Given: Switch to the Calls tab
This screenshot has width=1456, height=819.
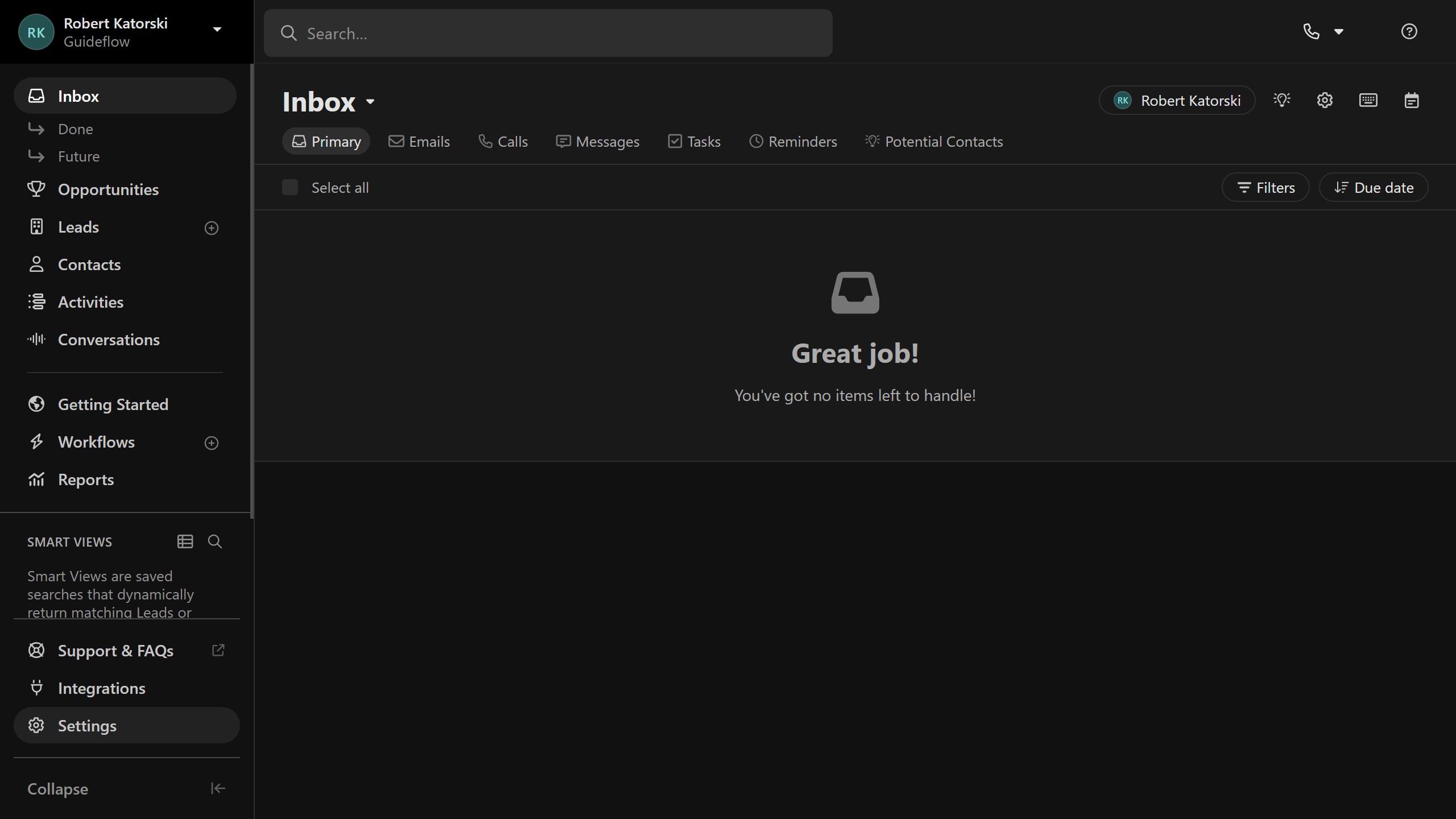Looking at the screenshot, I should 503,141.
